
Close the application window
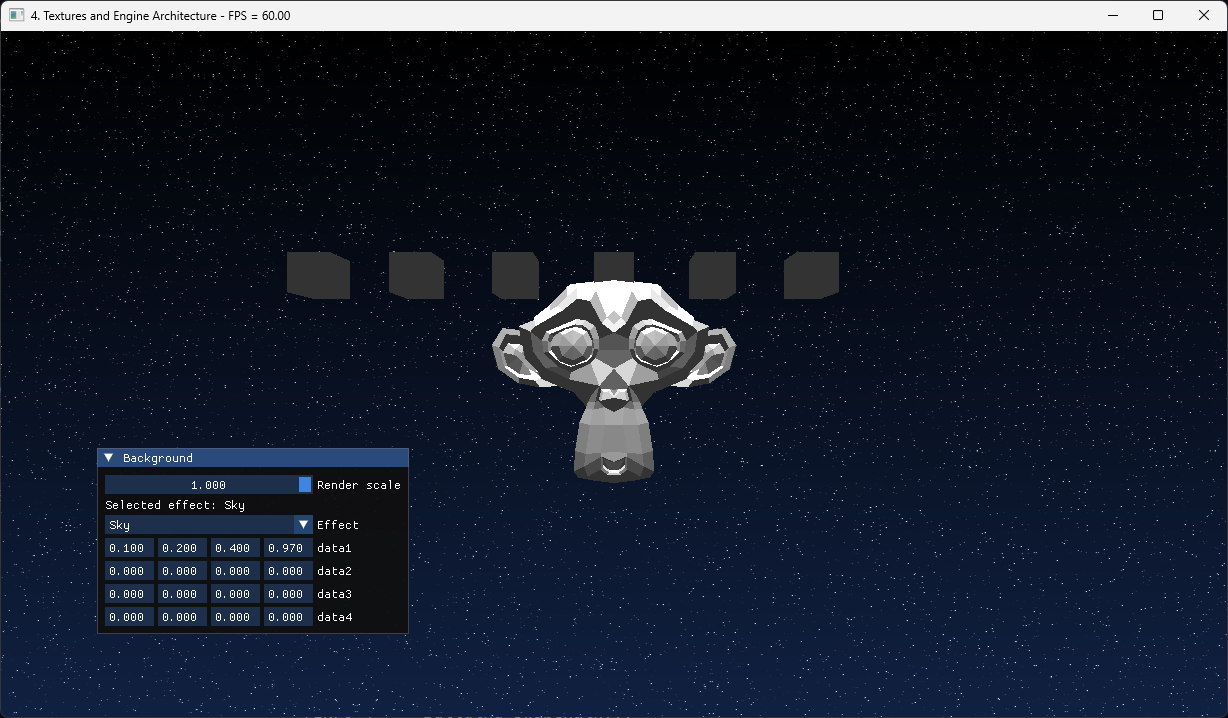(x=1204, y=15)
